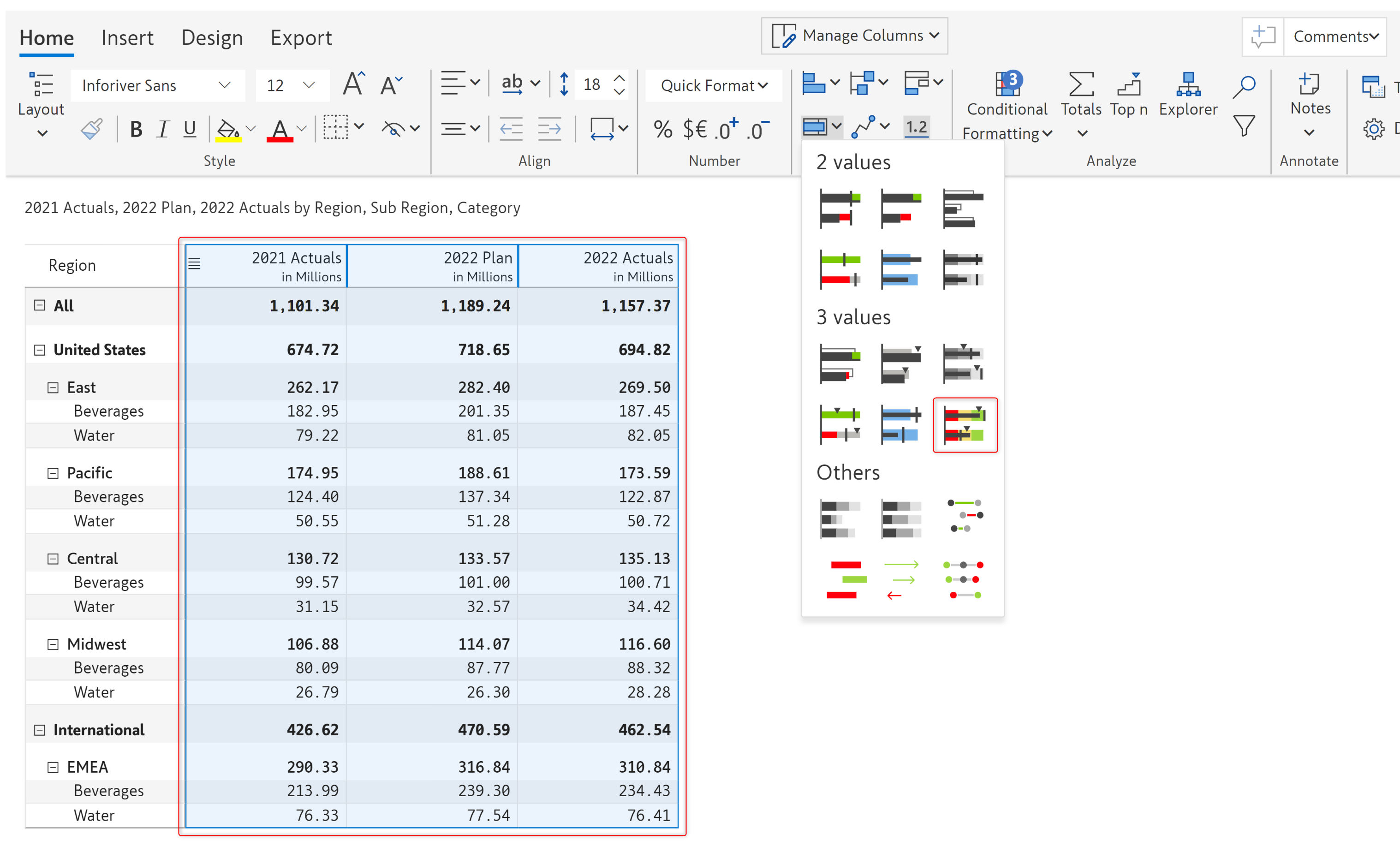
Task: Toggle Underline formatting
Action: pos(190,130)
